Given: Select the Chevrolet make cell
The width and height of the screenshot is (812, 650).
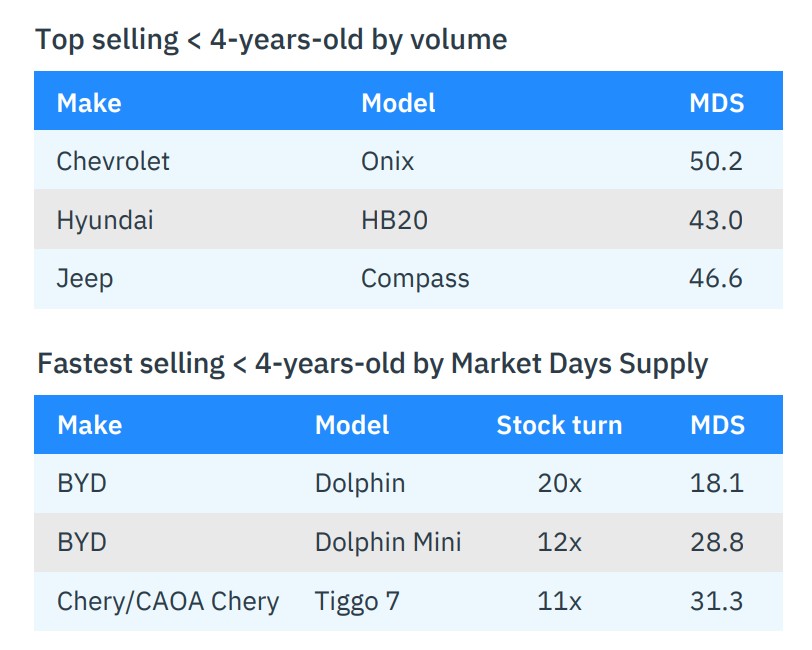Looking at the screenshot, I should point(113,161).
